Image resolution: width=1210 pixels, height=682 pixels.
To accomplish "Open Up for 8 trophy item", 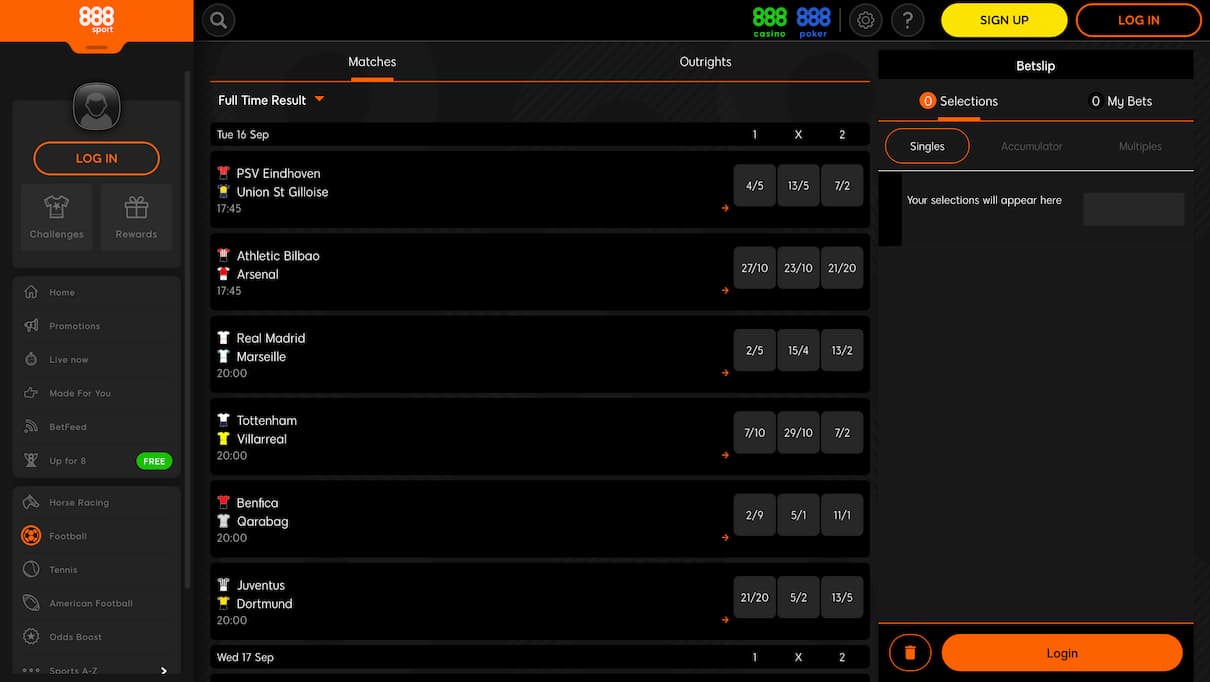I will pyautogui.click(x=97, y=461).
